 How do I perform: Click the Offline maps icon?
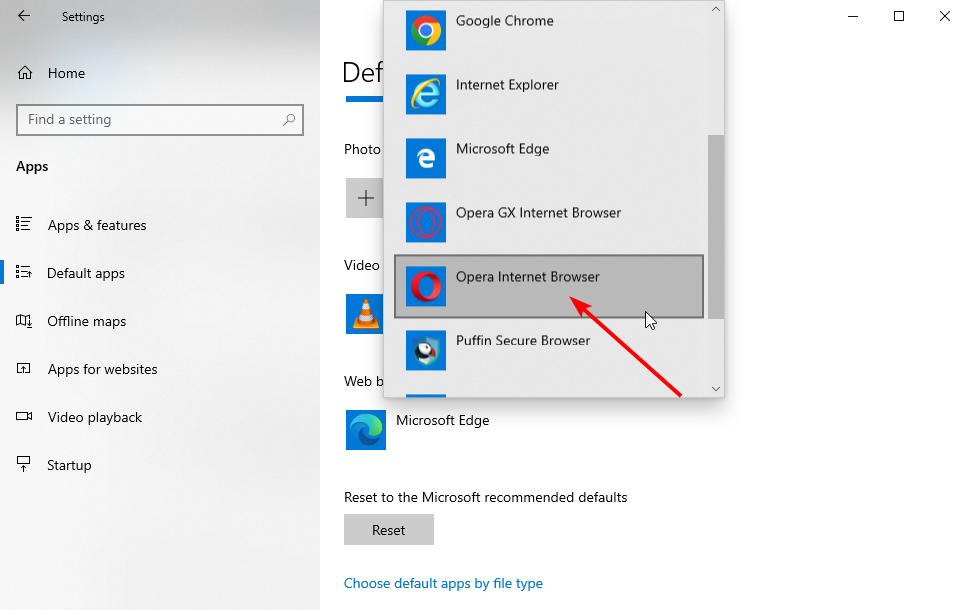(23, 320)
